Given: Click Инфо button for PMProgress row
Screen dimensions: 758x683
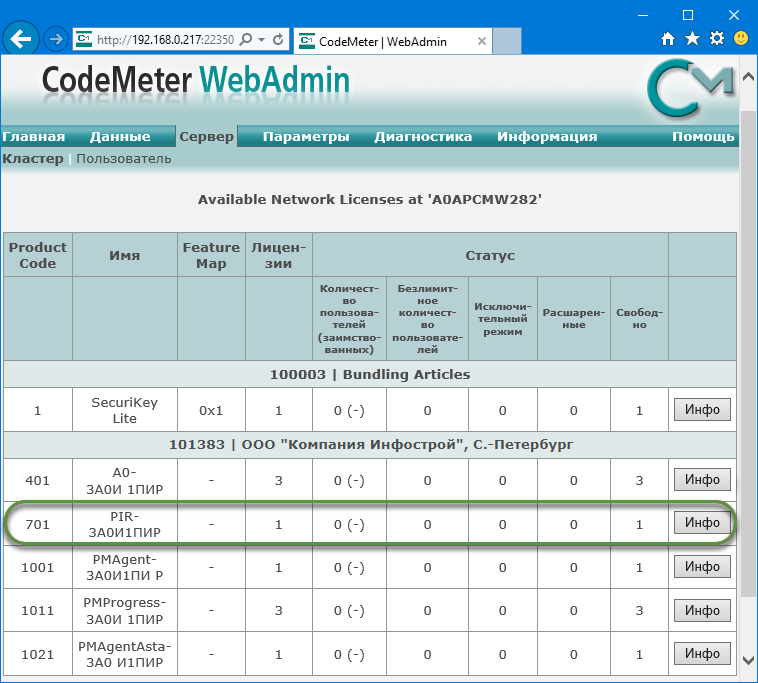Looking at the screenshot, I should coord(702,610).
